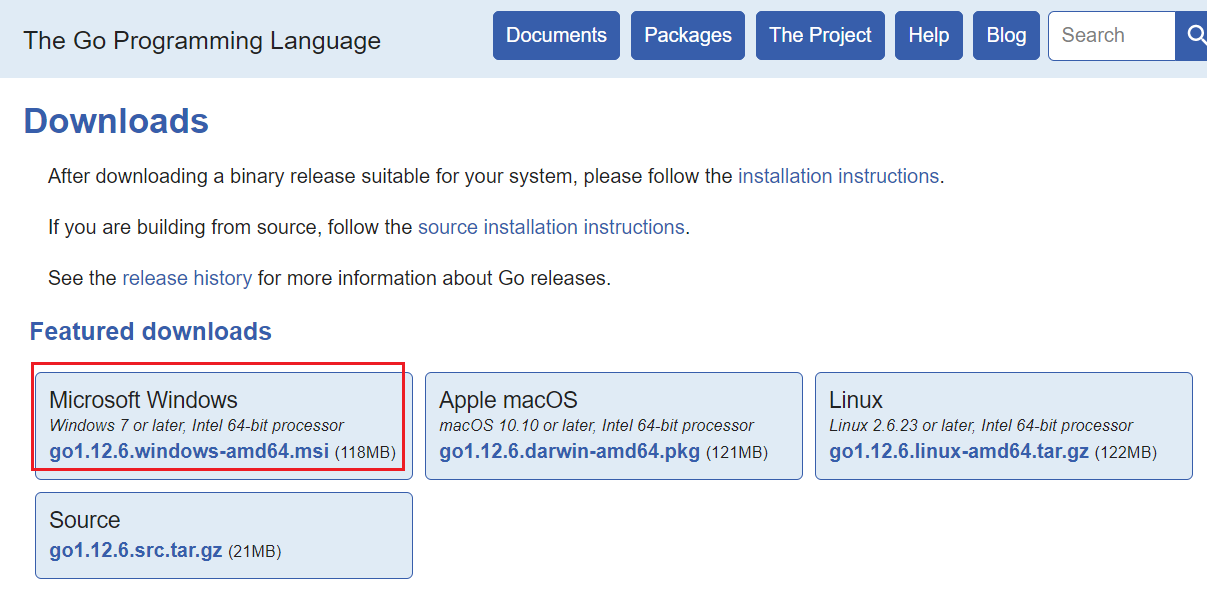This screenshot has width=1207, height=610.
Task: Open the installation instructions link
Action: [838, 176]
